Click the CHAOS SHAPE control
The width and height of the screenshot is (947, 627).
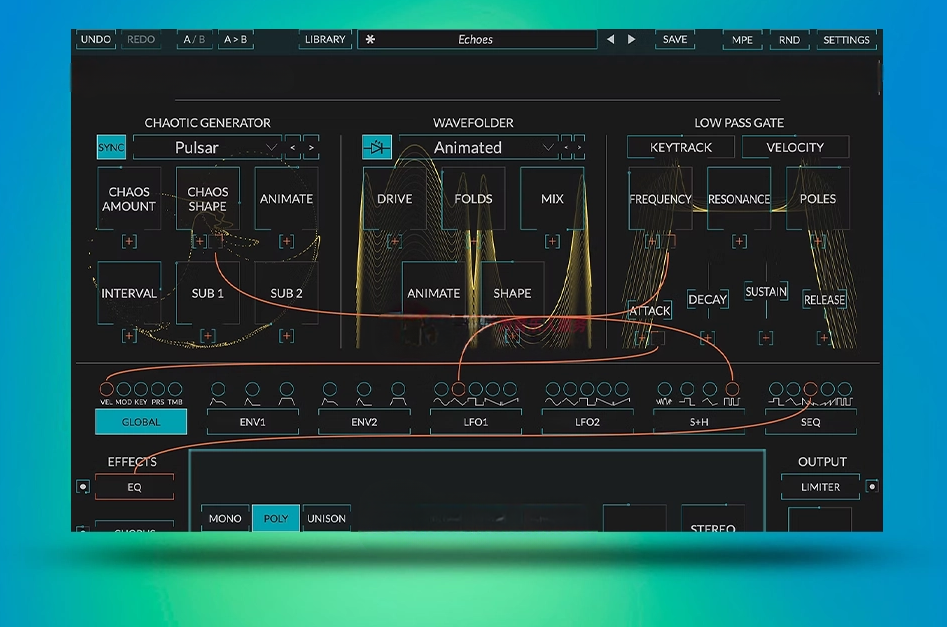coord(208,199)
